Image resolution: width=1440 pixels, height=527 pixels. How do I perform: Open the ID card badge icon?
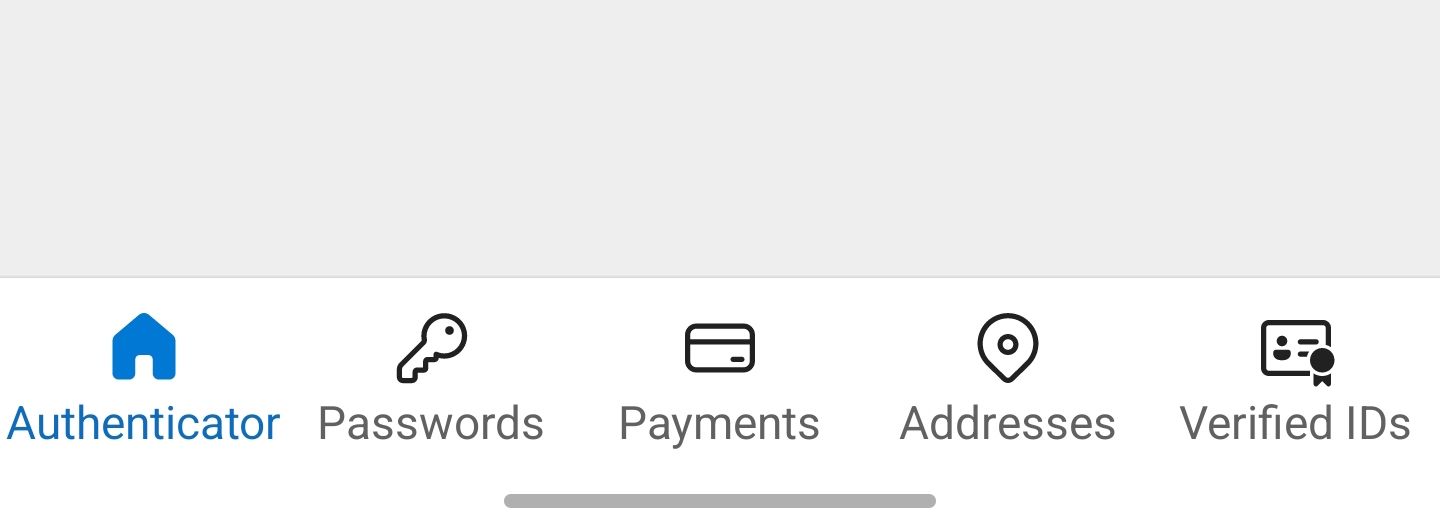tap(1297, 352)
